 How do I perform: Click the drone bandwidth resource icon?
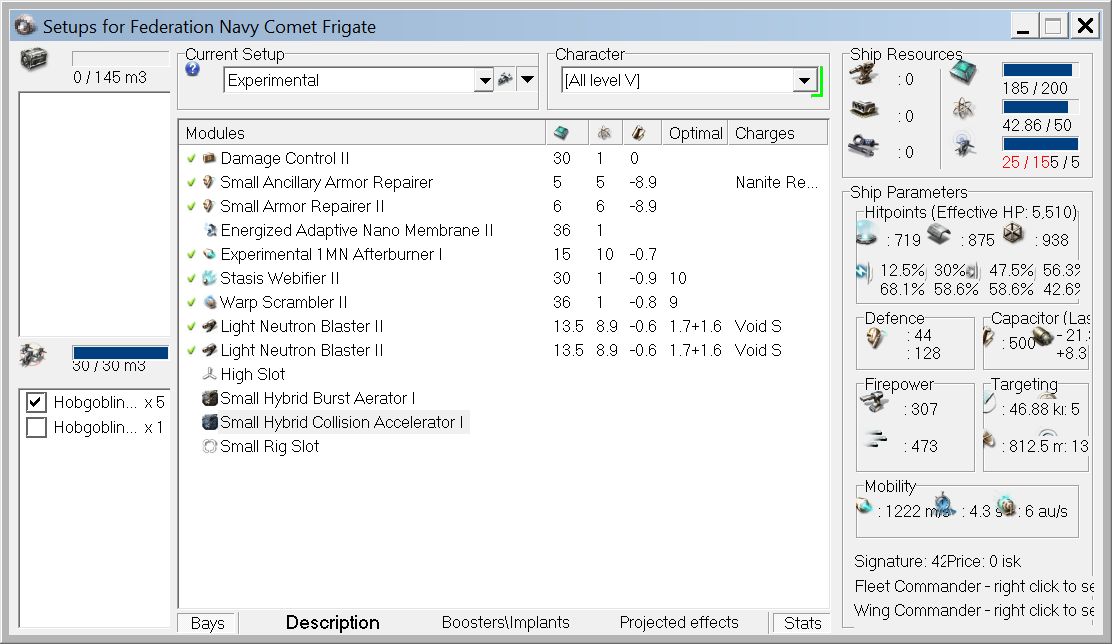tap(964, 145)
